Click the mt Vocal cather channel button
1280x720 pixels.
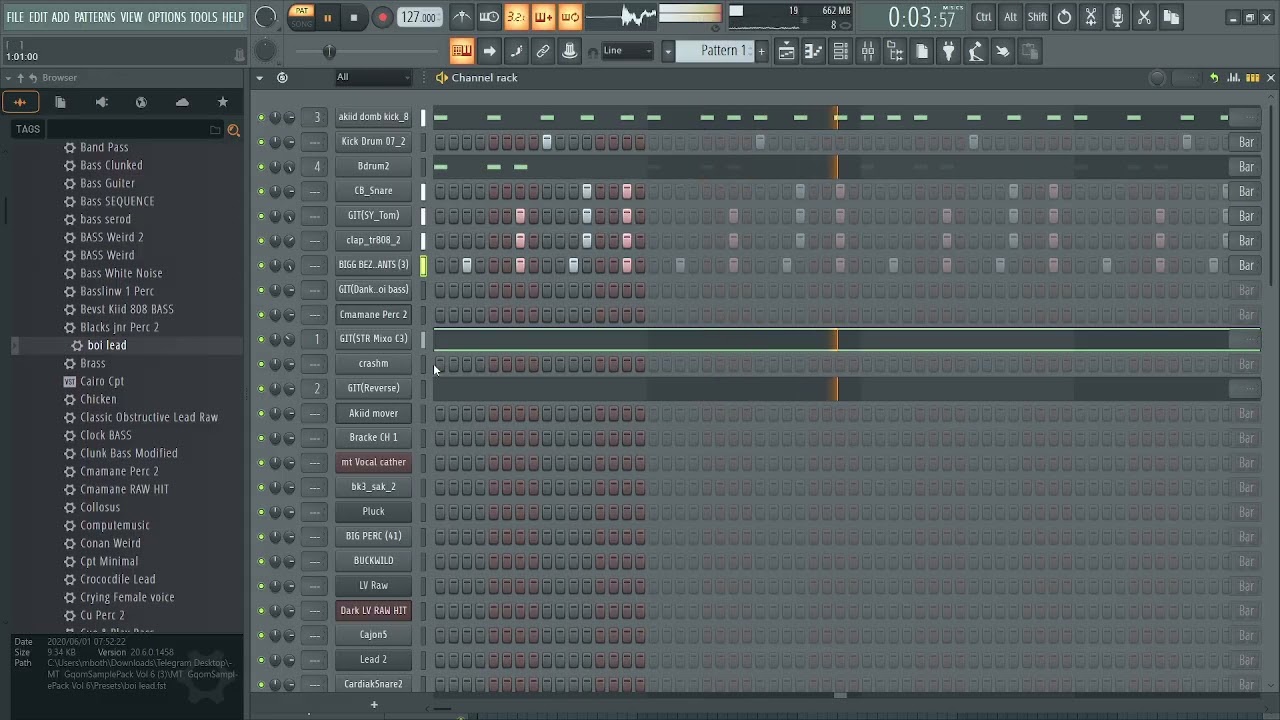[x=373, y=462]
